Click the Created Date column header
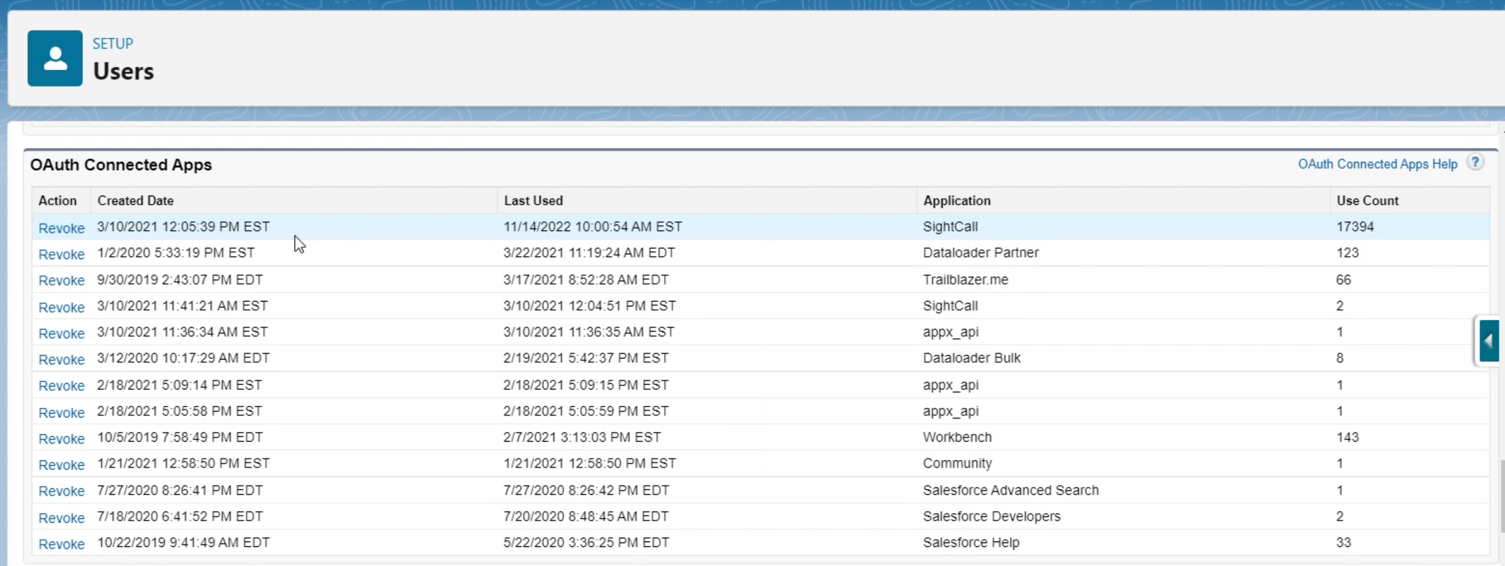 (x=135, y=200)
